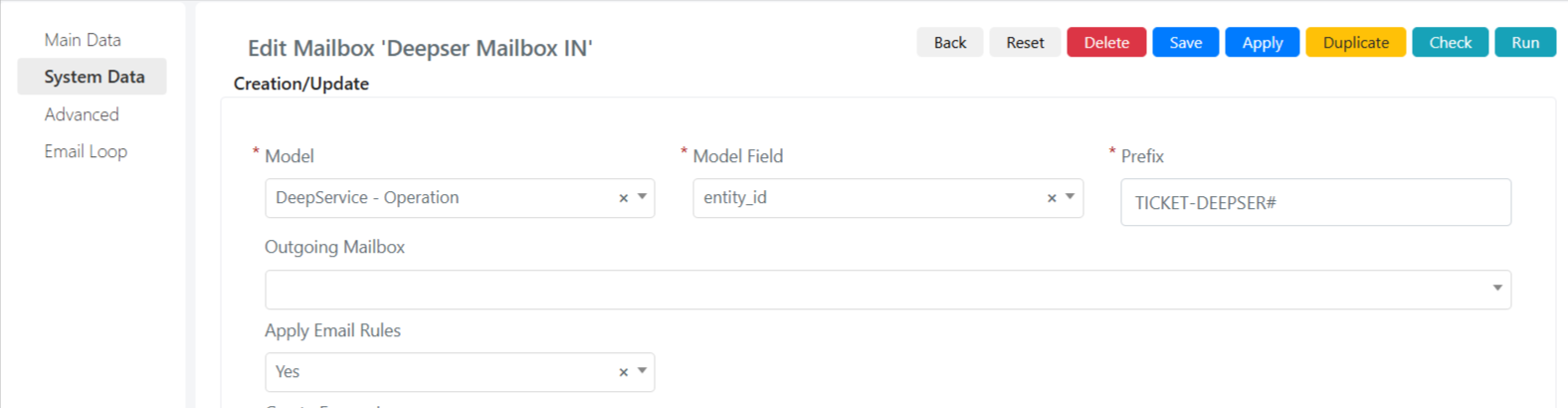Delete this mailbox with the red button
1568x408 pixels.
point(1106,43)
